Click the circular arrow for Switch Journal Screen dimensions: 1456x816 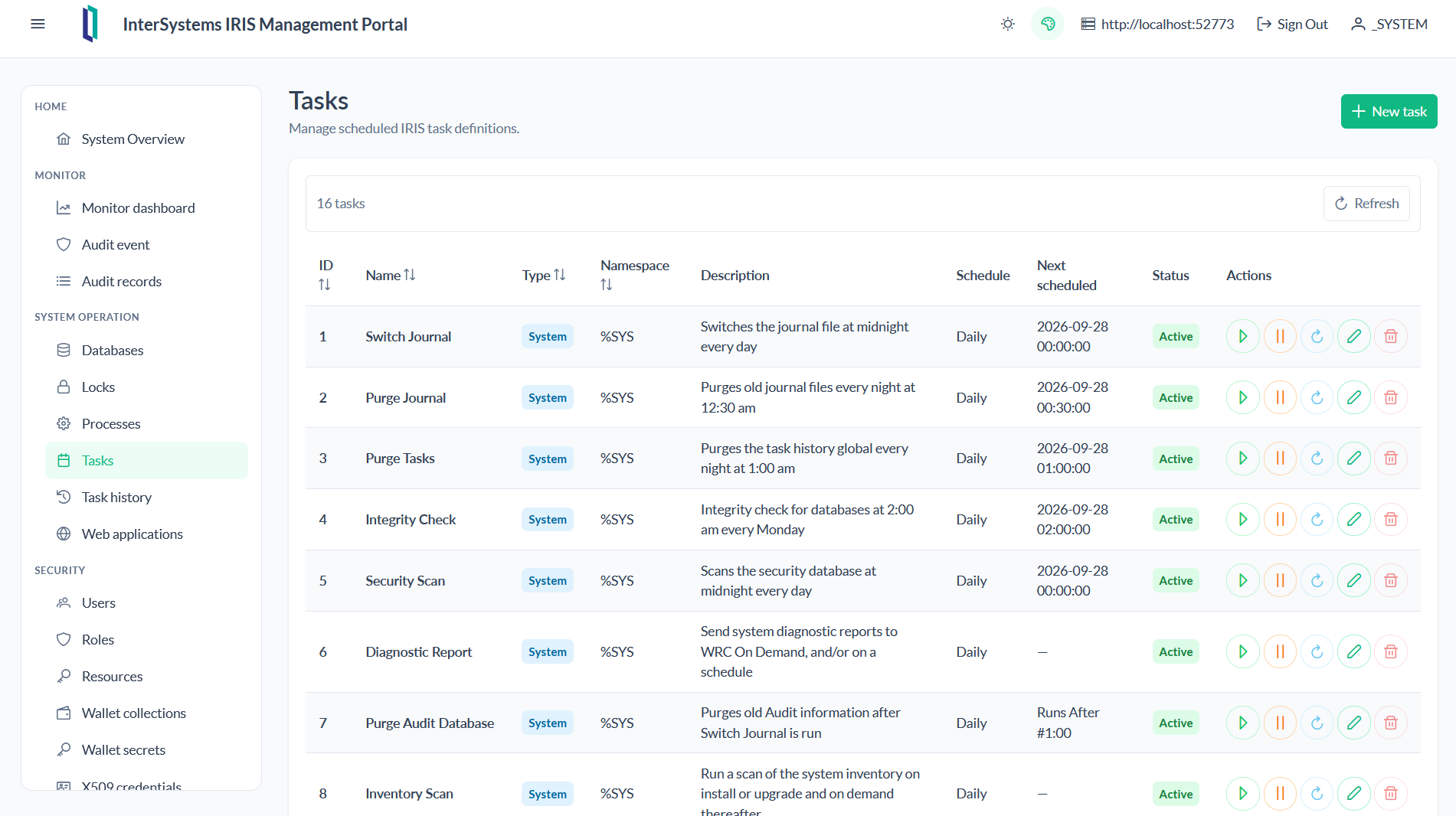pos(1317,336)
